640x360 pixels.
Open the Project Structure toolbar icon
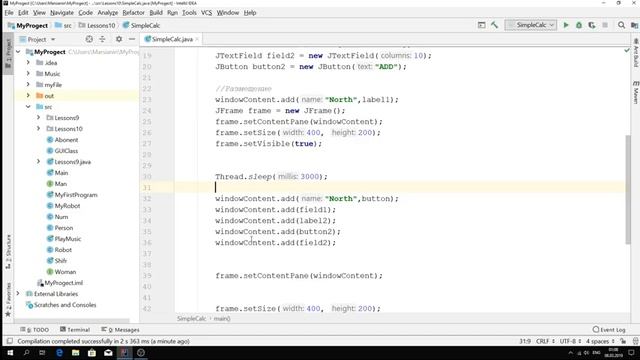point(634,25)
